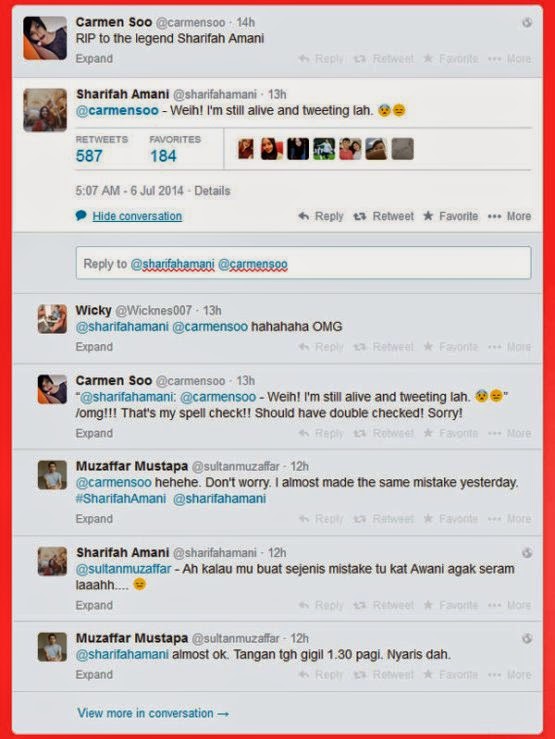Open Carmen Soo's avatar on top tweet
Viewport: 555px width, 739px height.
coord(45,38)
